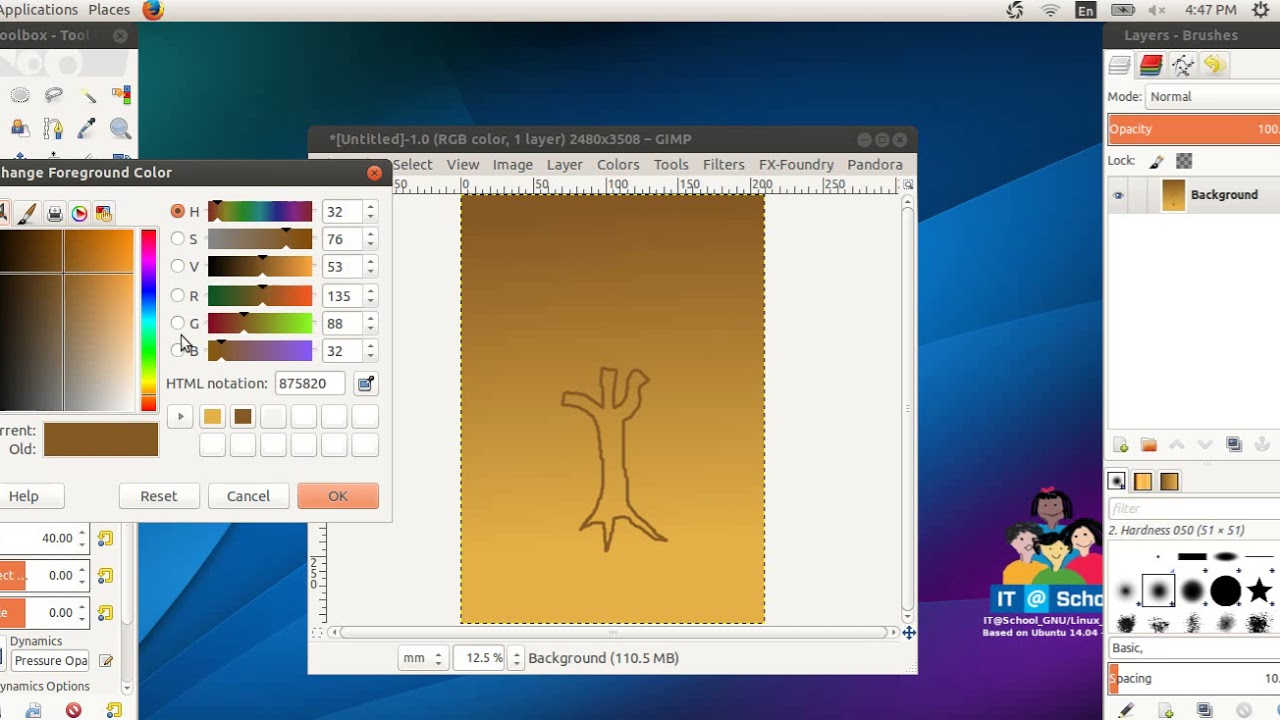Image resolution: width=1280 pixels, height=720 pixels.
Task: Select the Color Picker eyedropper tool
Action: tap(88, 128)
